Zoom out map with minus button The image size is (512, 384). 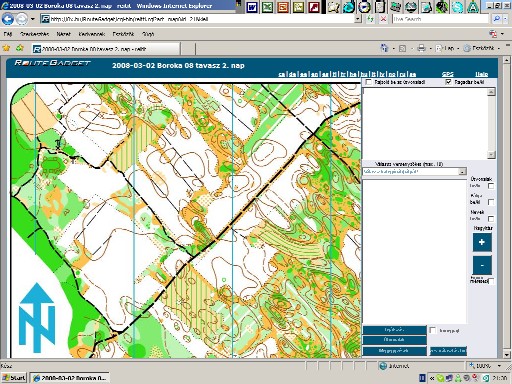click(x=482, y=265)
